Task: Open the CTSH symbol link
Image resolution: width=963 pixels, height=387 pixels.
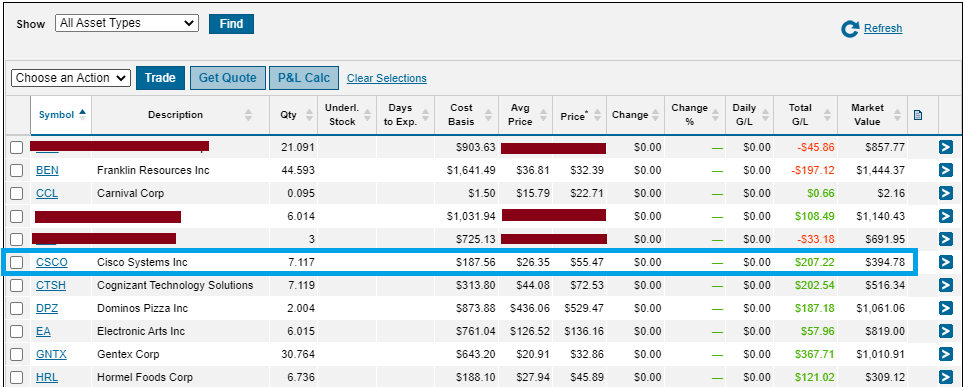Action: [x=51, y=285]
